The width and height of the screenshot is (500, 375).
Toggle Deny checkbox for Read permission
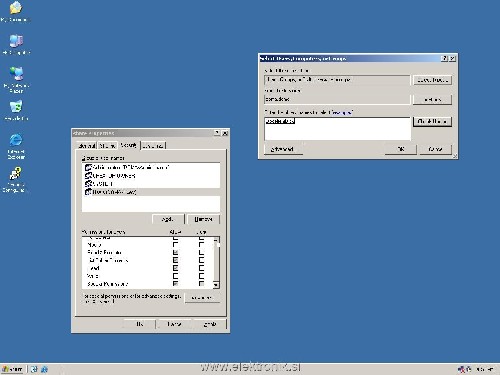[x=201, y=268]
